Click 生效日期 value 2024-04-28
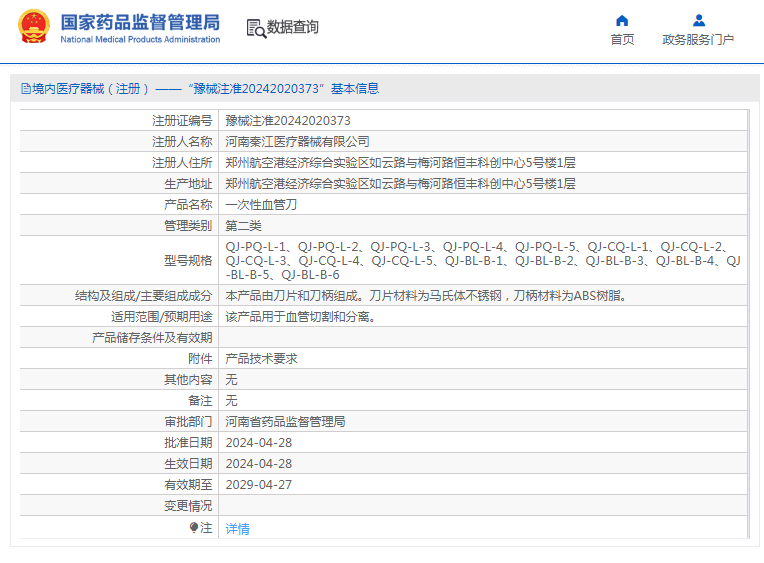 (259, 464)
